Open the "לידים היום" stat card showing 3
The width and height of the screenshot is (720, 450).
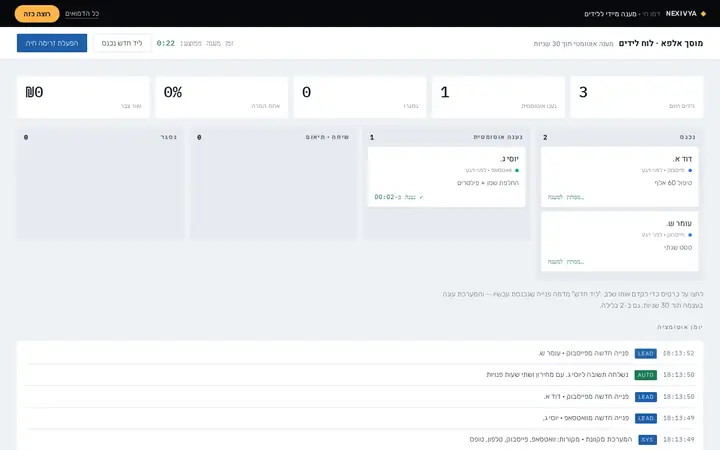click(637, 97)
